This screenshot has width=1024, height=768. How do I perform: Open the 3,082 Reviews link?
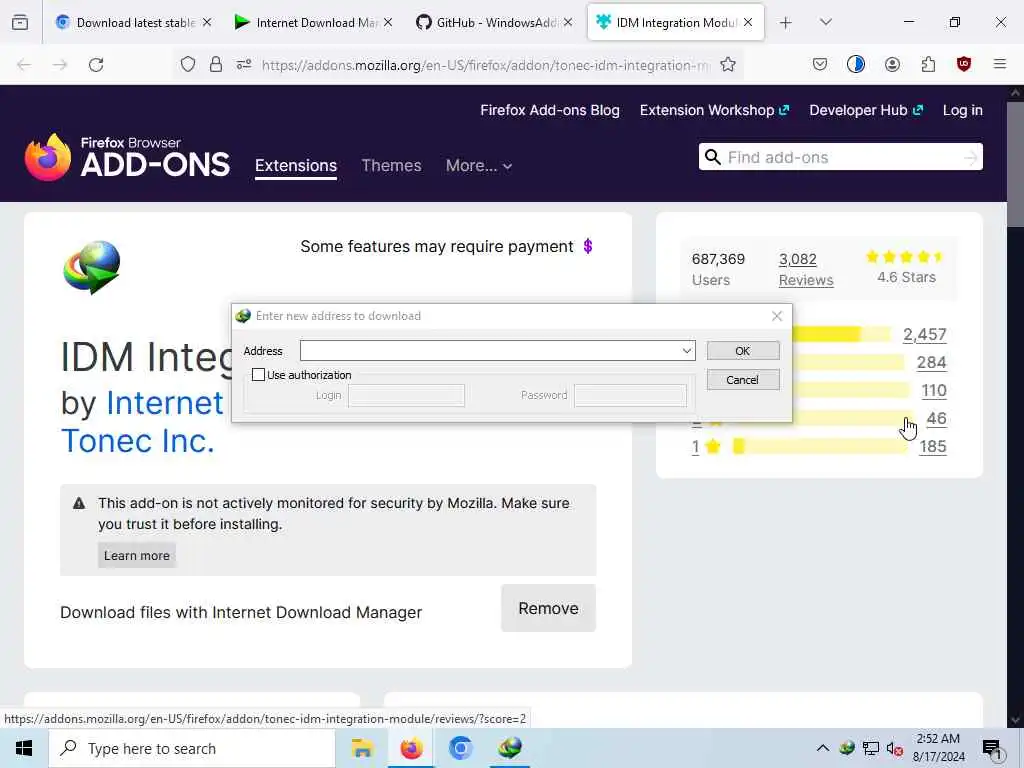point(806,270)
